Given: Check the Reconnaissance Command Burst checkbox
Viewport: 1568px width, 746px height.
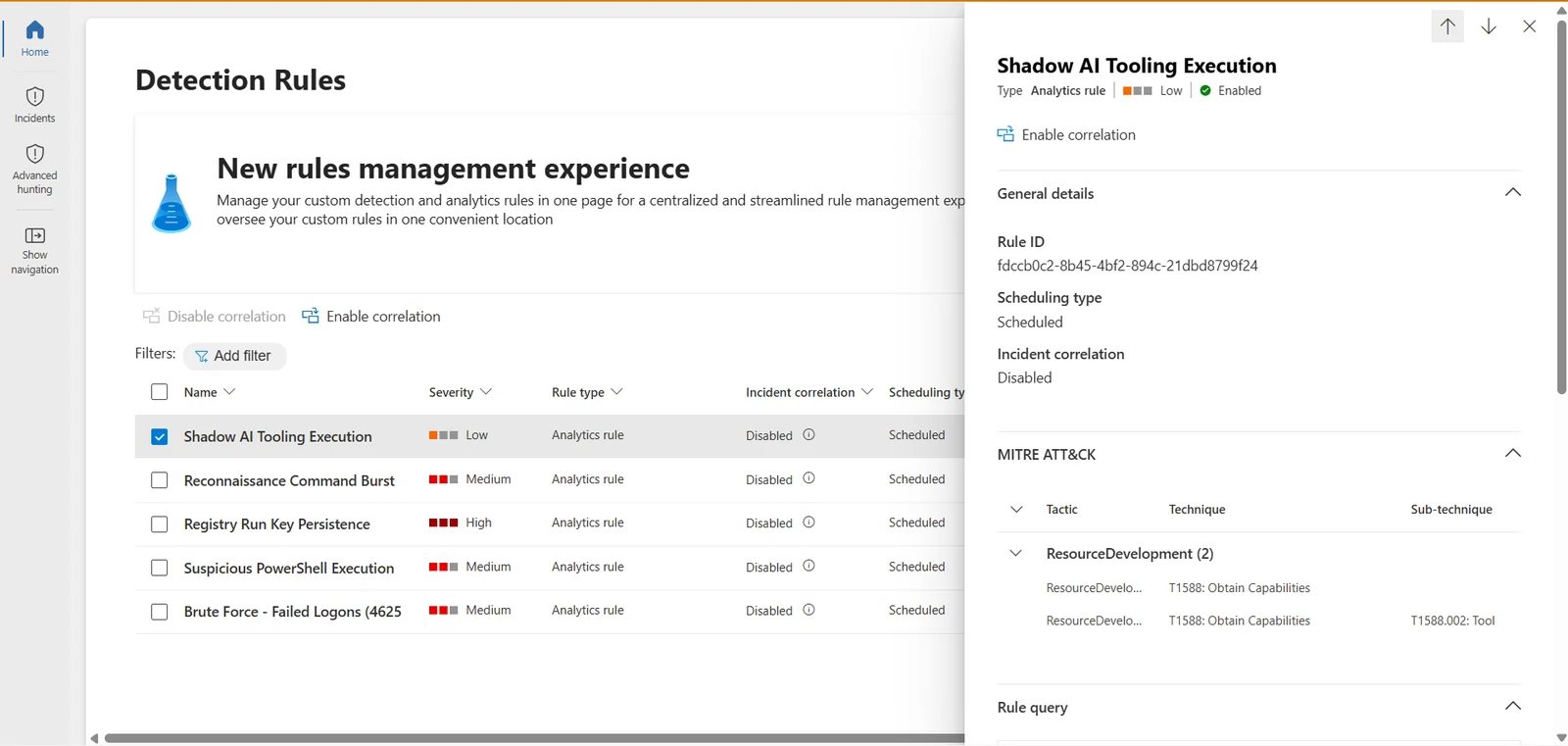Looking at the screenshot, I should point(160,480).
